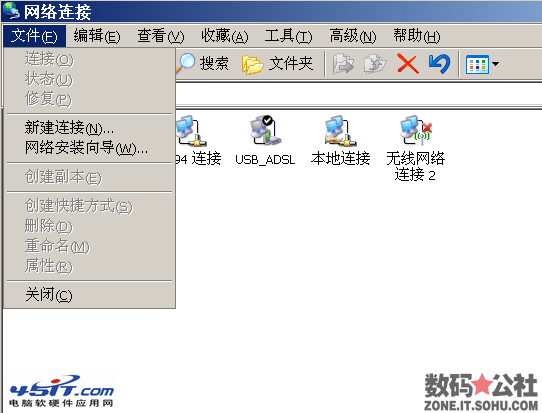Open the 高级(N) advanced menu

[353, 36]
